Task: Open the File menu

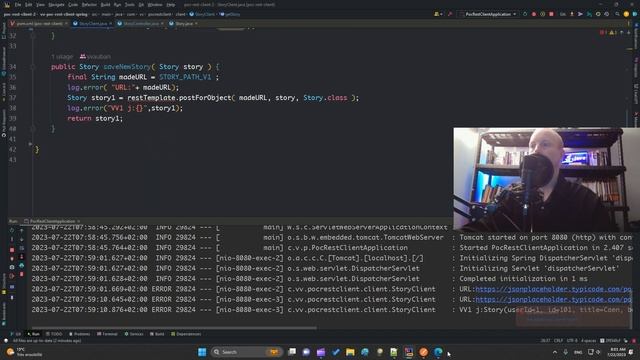Action: (x=18, y=5)
